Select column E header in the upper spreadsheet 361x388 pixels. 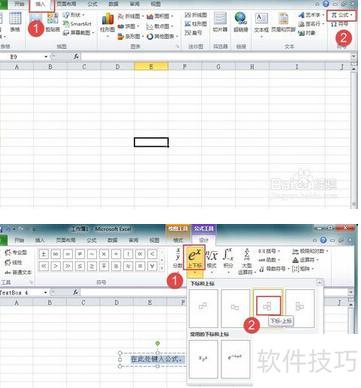[151, 67]
